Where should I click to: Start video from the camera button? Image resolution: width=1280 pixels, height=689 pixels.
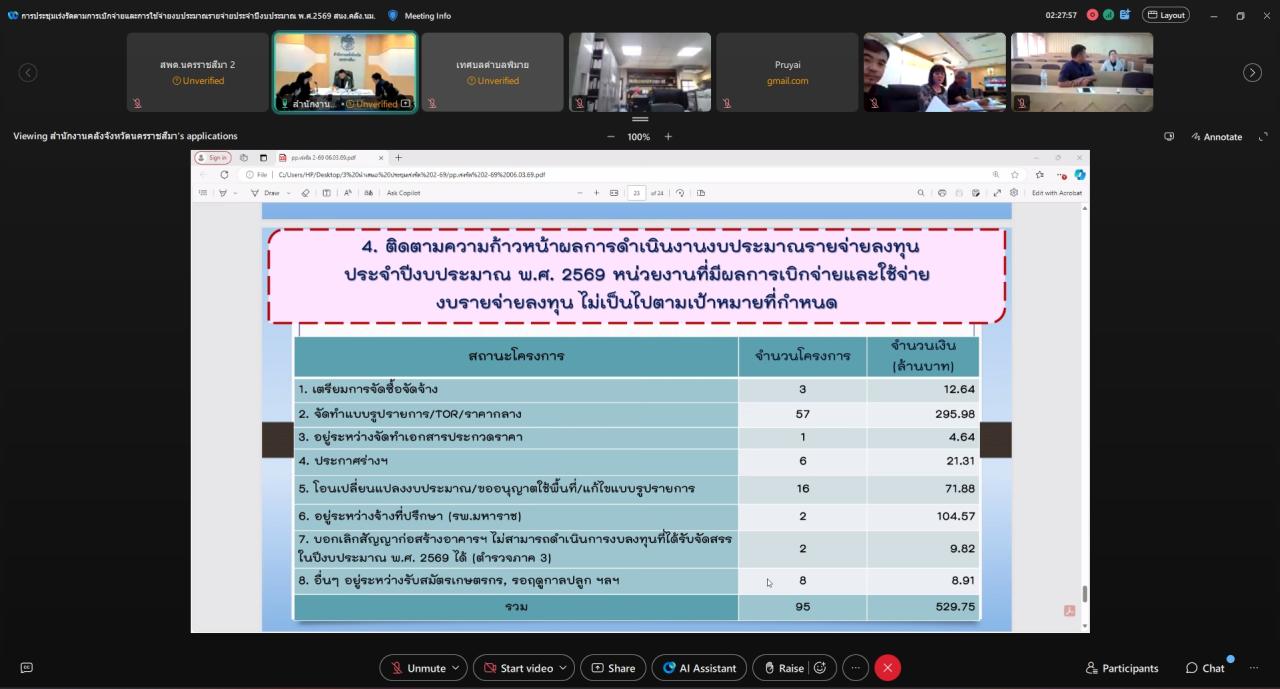tap(517, 668)
